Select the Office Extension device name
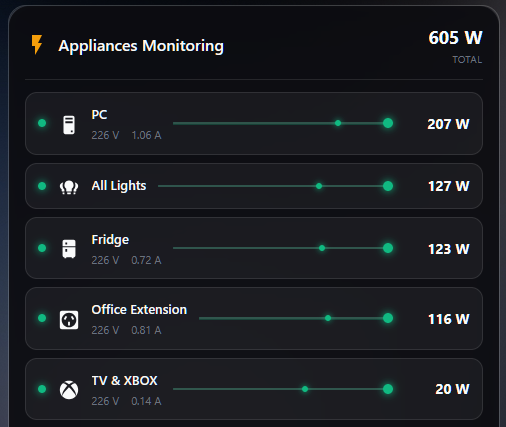506x427 pixels. (x=139, y=310)
